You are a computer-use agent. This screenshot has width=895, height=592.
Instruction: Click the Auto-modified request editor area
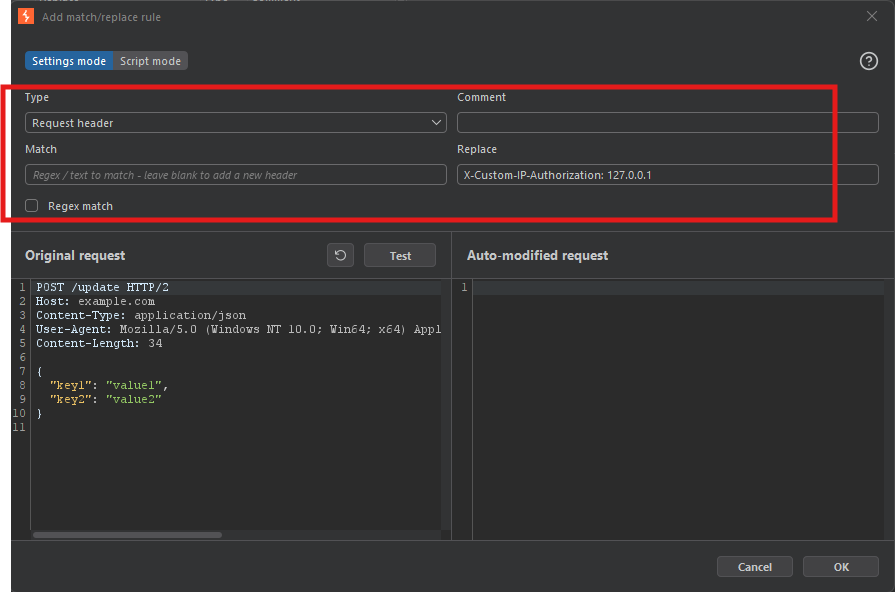click(x=678, y=409)
